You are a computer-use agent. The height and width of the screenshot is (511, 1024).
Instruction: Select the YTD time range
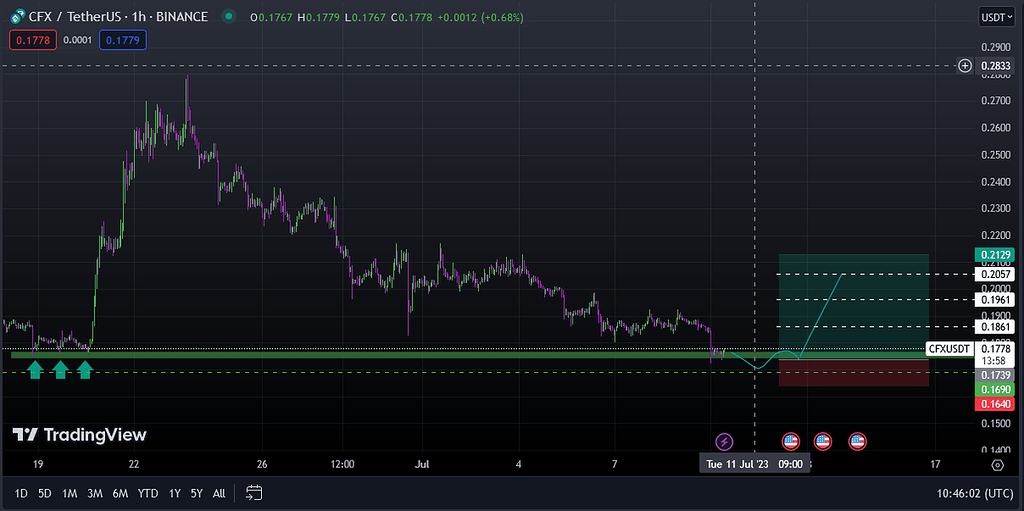point(148,493)
